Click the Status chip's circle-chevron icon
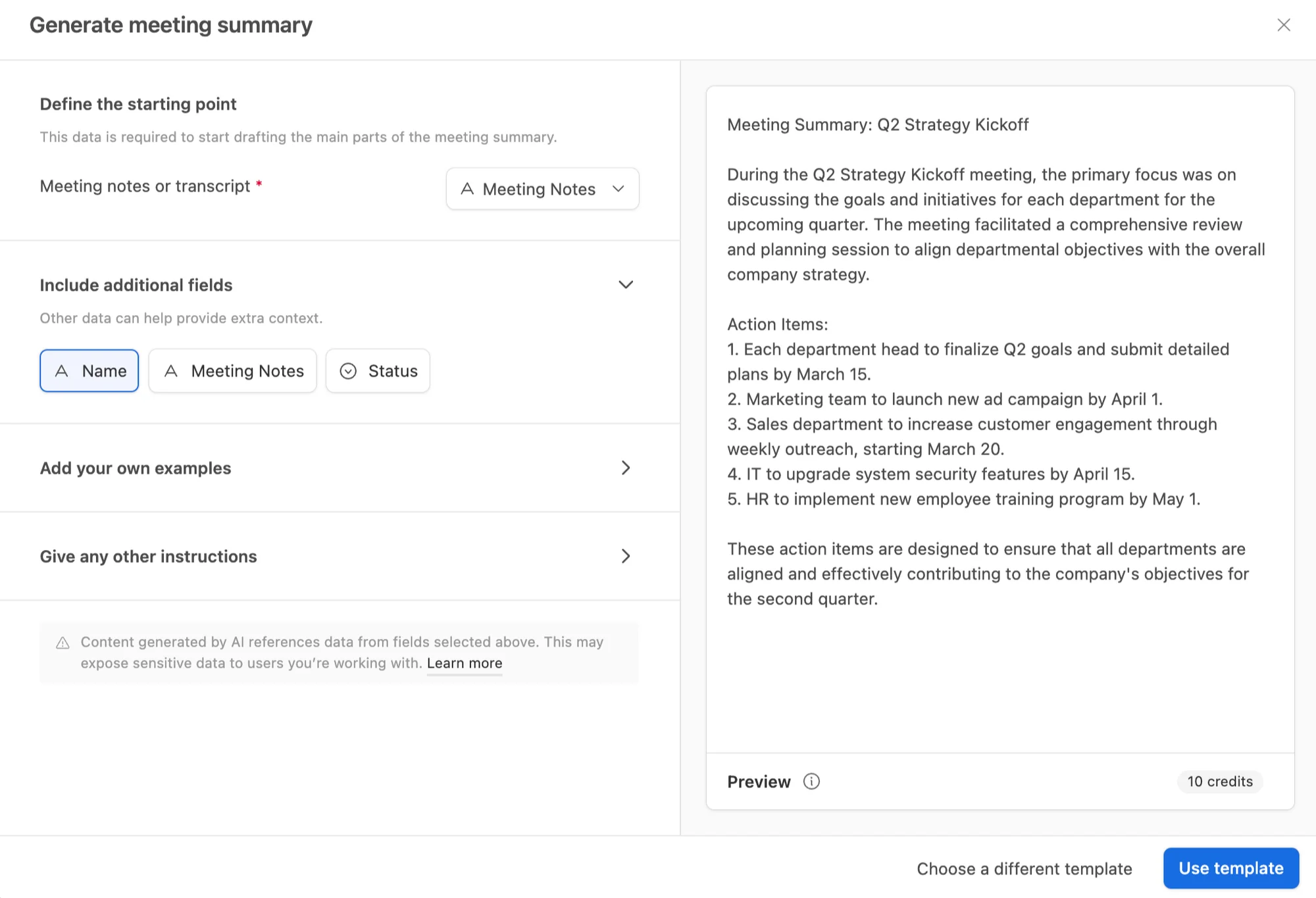1316x898 pixels. (x=348, y=371)
